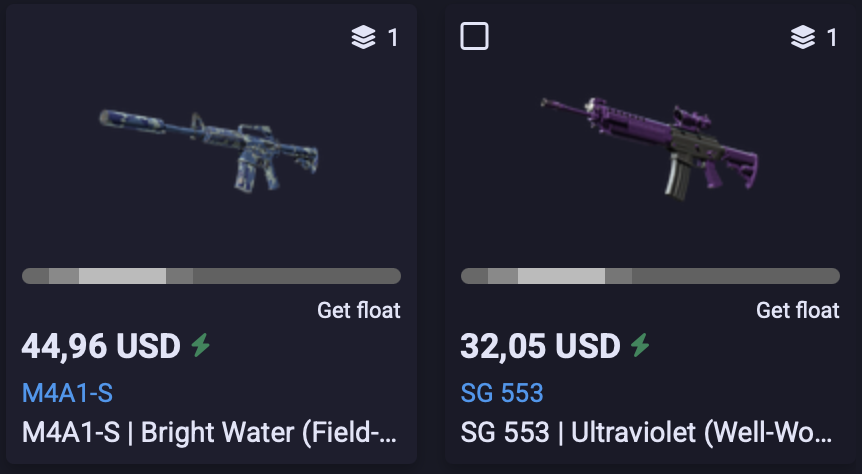Click stack count 1 on M4A1-S card

click(393, 38)
